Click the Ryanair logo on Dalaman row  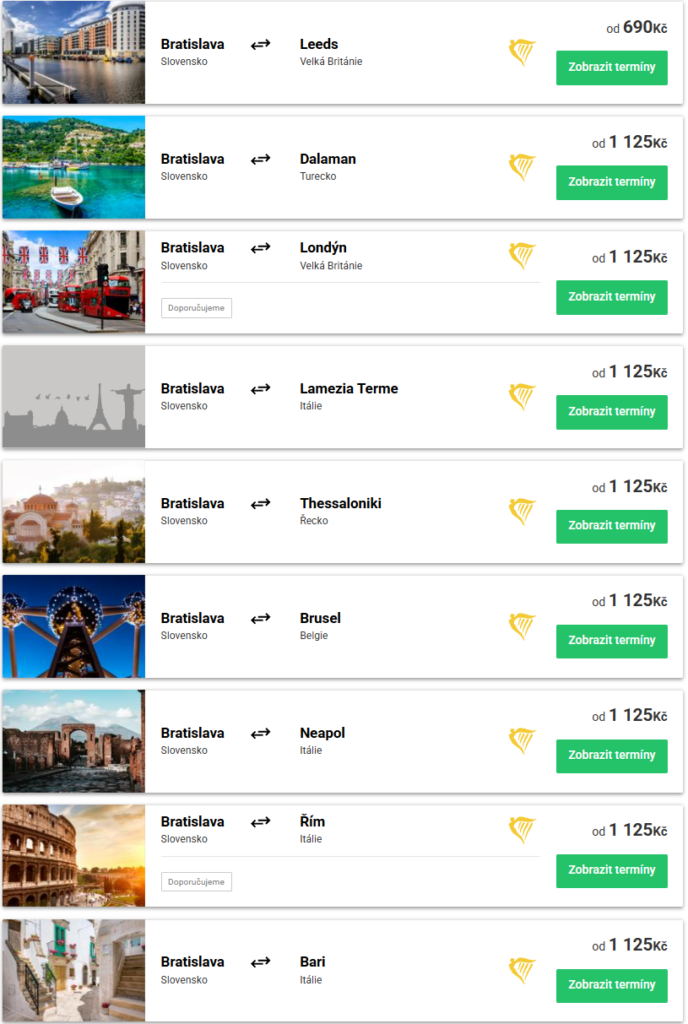(x=522, y=167)
